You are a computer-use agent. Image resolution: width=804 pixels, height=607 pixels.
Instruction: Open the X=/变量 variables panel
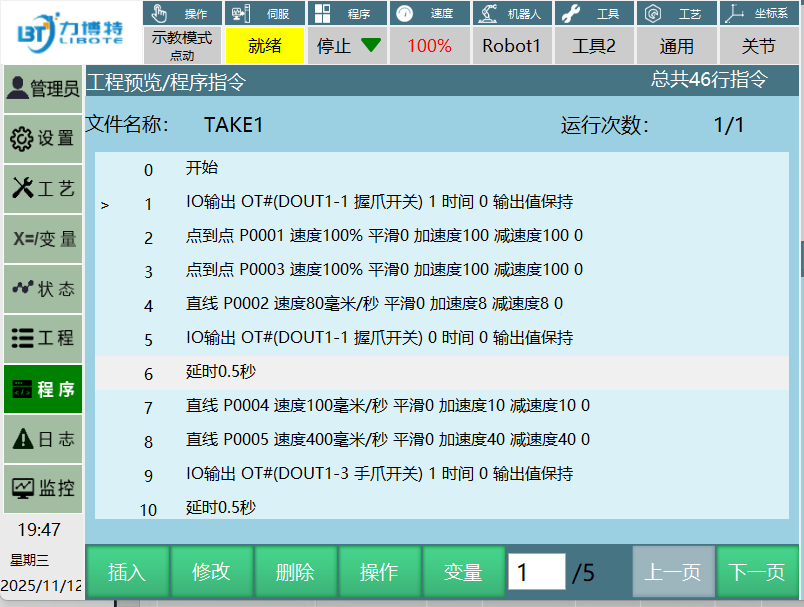tap(42, 239)
